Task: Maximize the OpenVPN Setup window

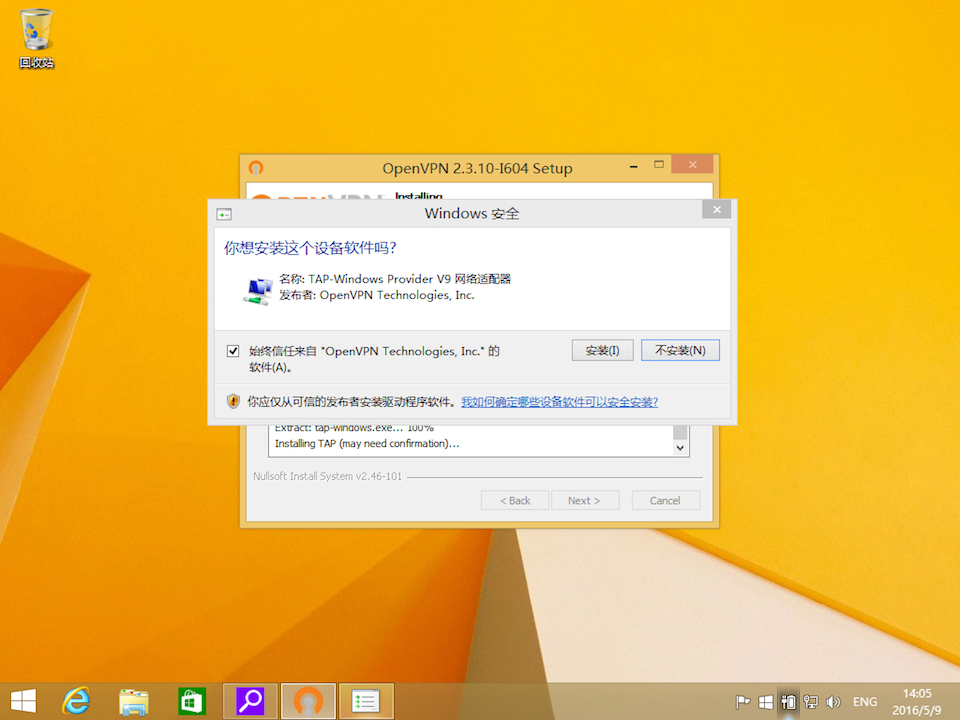Action: point(659,164)
